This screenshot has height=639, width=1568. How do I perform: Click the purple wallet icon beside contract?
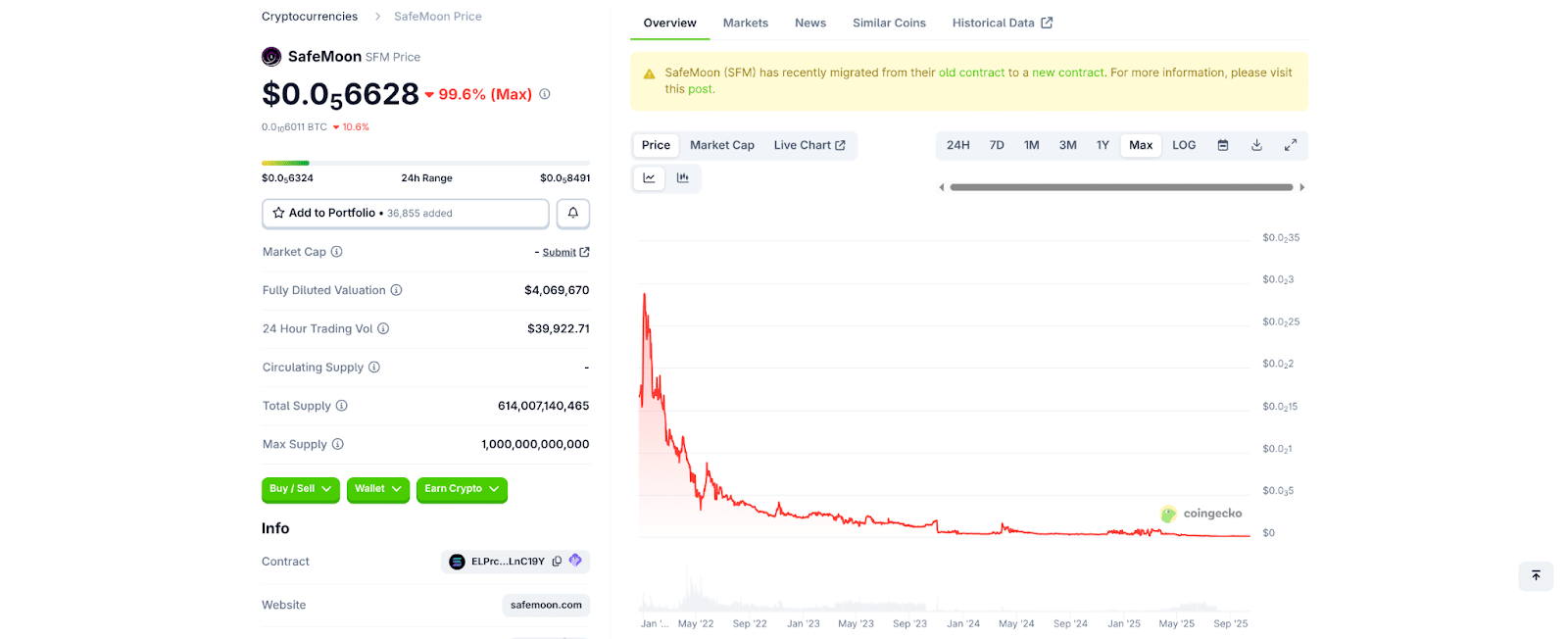point(575,561)
